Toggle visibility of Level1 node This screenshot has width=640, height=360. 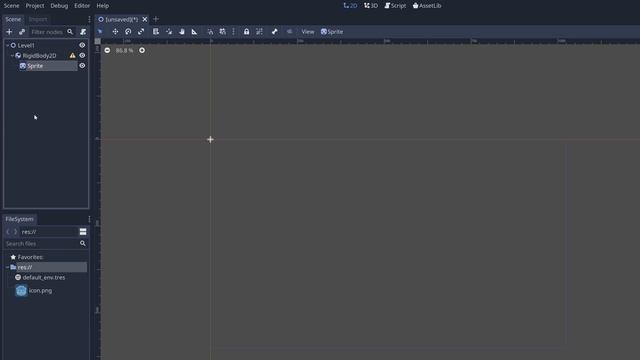coord(82,45)
